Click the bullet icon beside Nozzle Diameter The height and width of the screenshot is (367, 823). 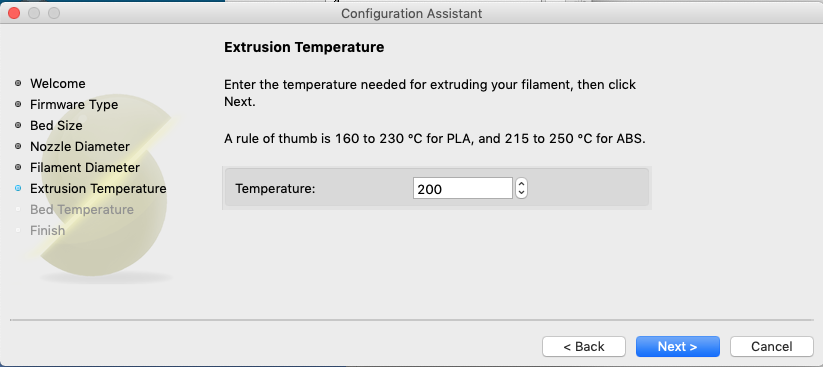18,146
